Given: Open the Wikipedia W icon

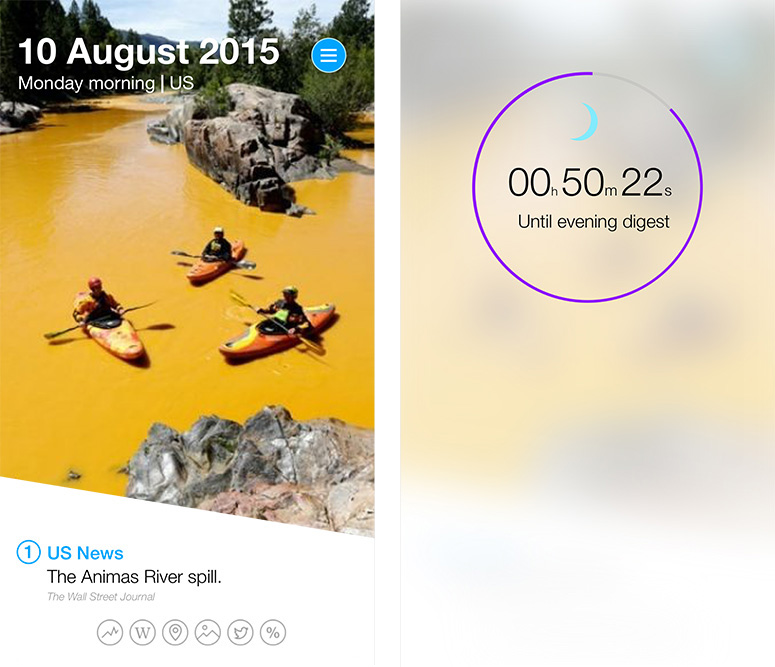Looking at the screenshot, I should pyautogui.click(x=142, y=632).
